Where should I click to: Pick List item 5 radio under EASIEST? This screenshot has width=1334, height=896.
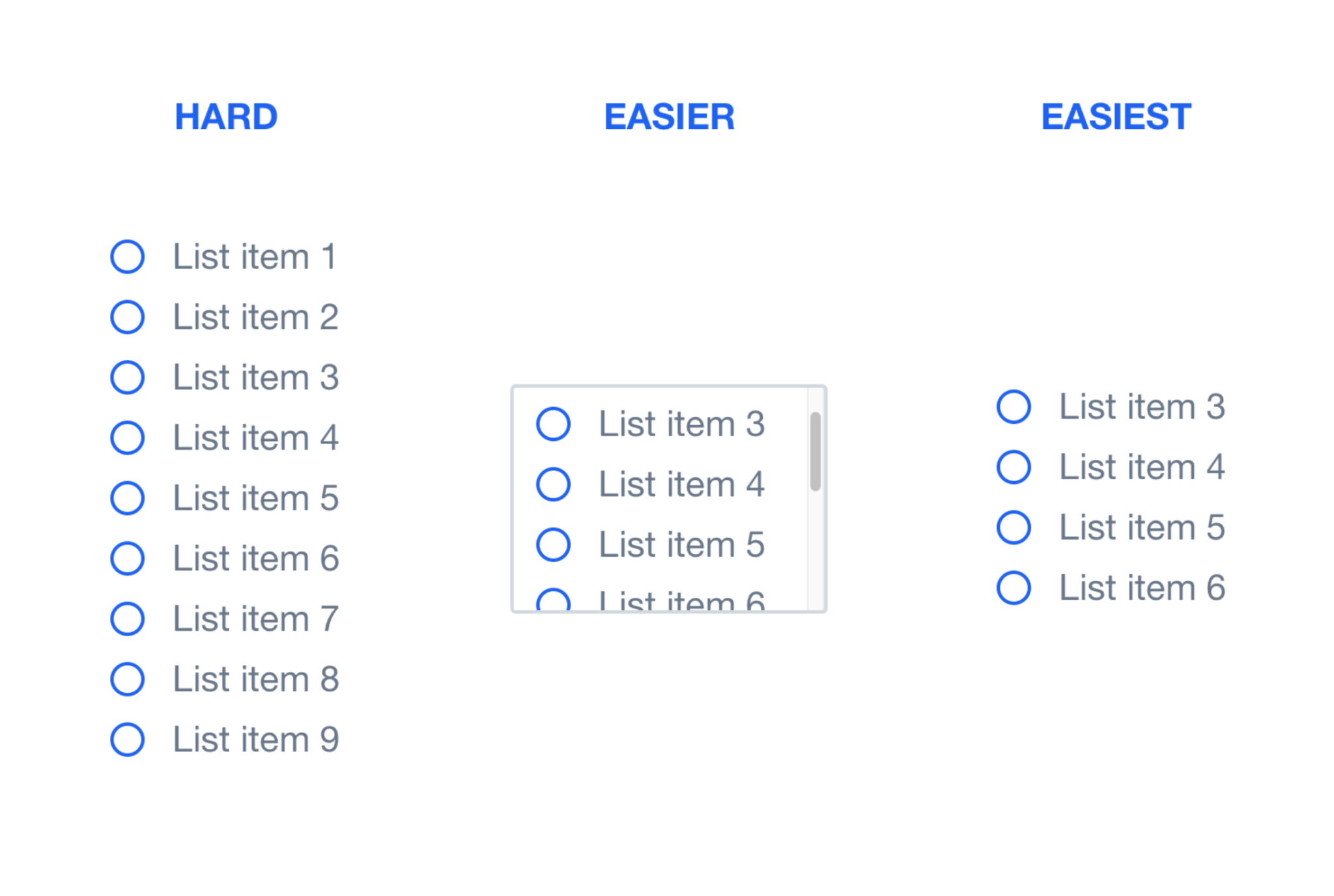pos(1014,527)
